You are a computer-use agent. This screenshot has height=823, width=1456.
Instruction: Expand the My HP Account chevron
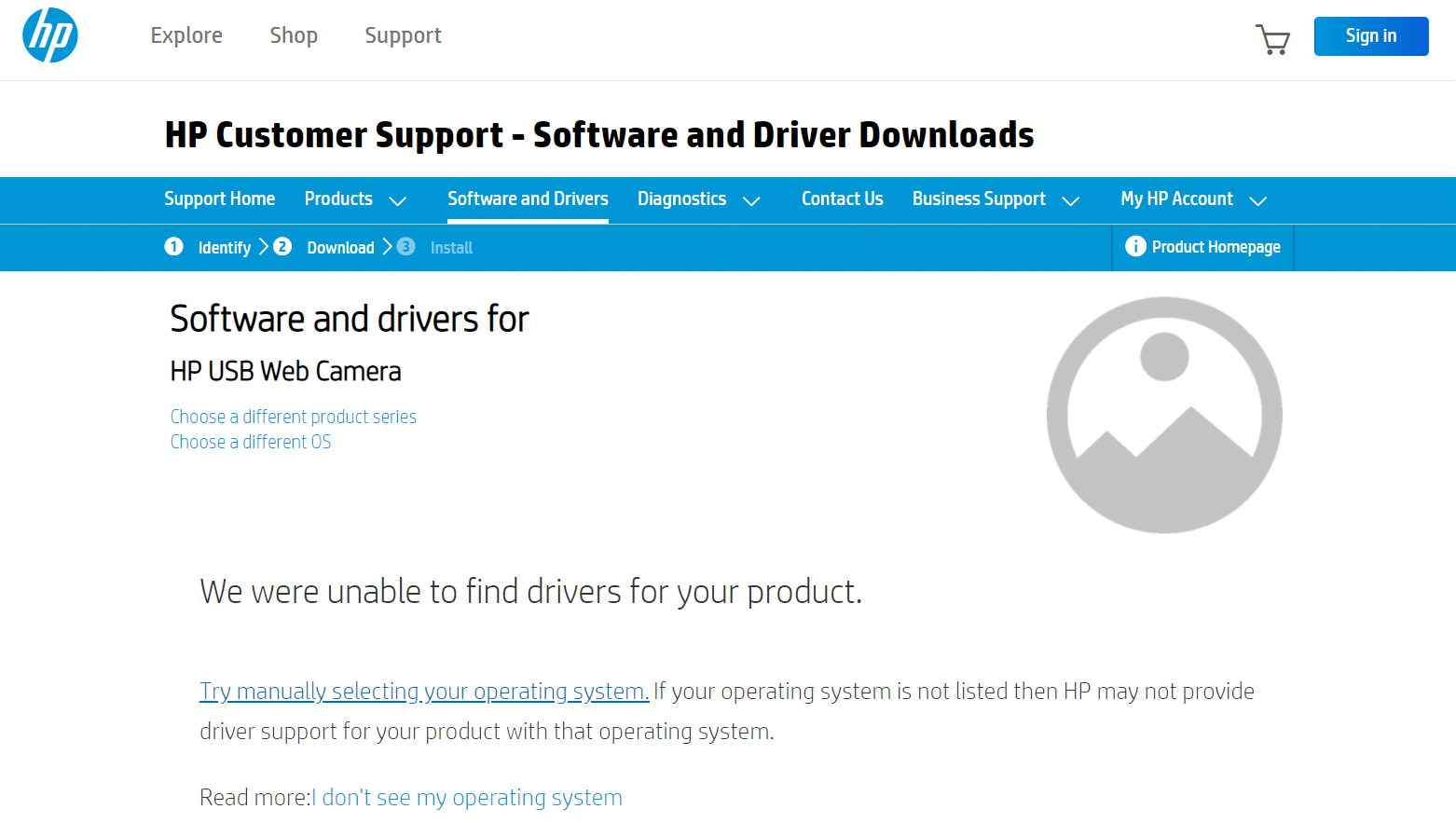coord(1258,201)
